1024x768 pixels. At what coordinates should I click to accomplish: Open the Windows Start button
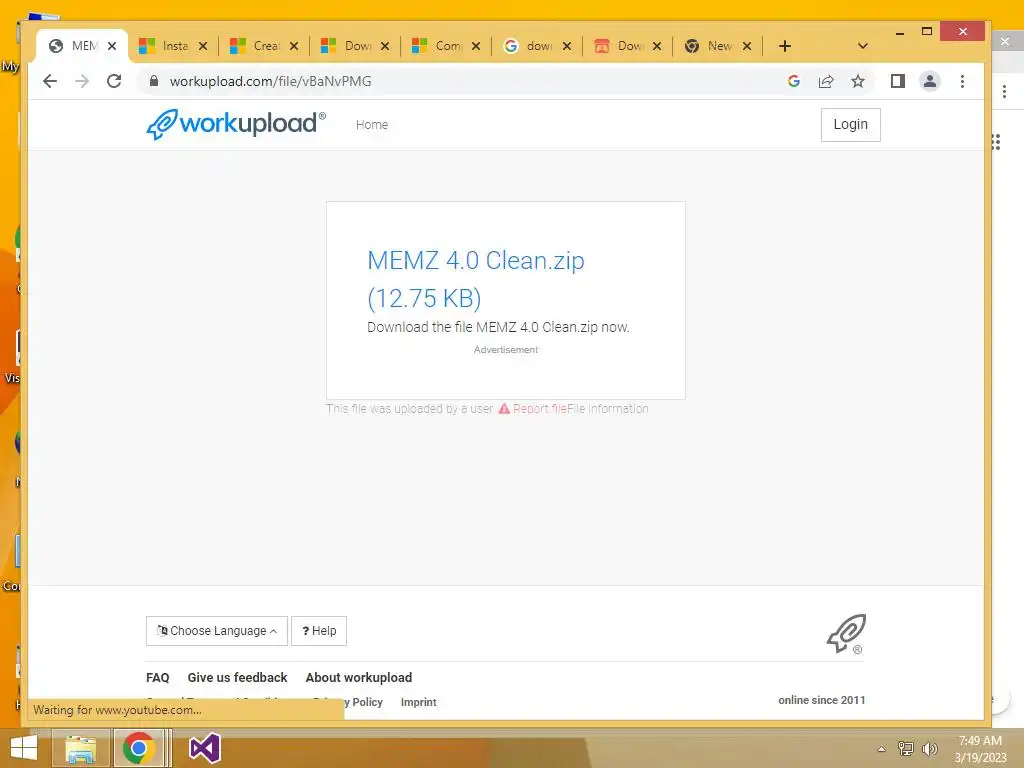(x=24, y=748)
